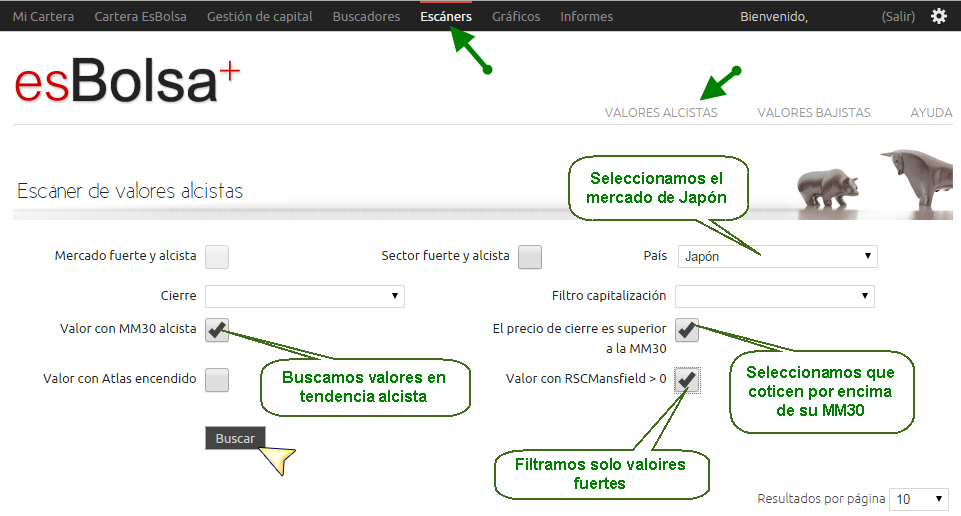Enable Valor con Atlas encendido checkbox
This screenshot has width=961, height=516.
coord(217,380)
